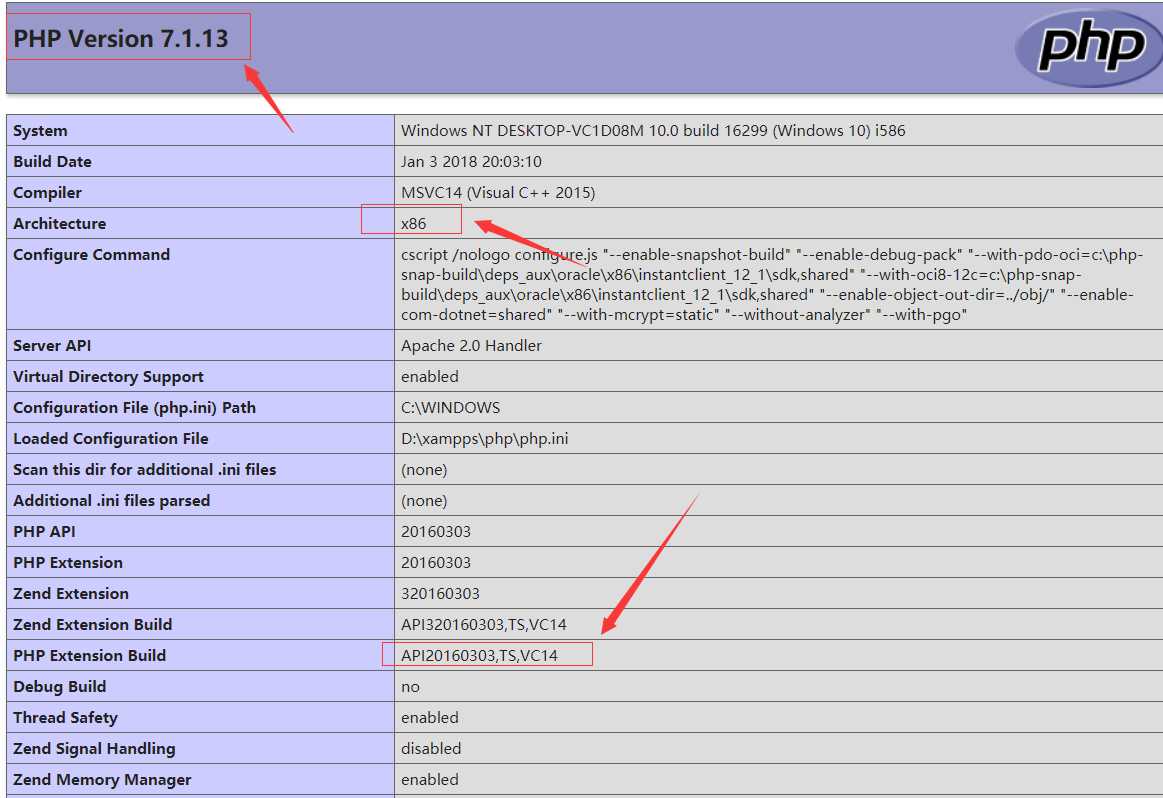Click the PHP Extension label
Image resolution: width=1163 pixels, height=798 pixels.
pos(67,564)
